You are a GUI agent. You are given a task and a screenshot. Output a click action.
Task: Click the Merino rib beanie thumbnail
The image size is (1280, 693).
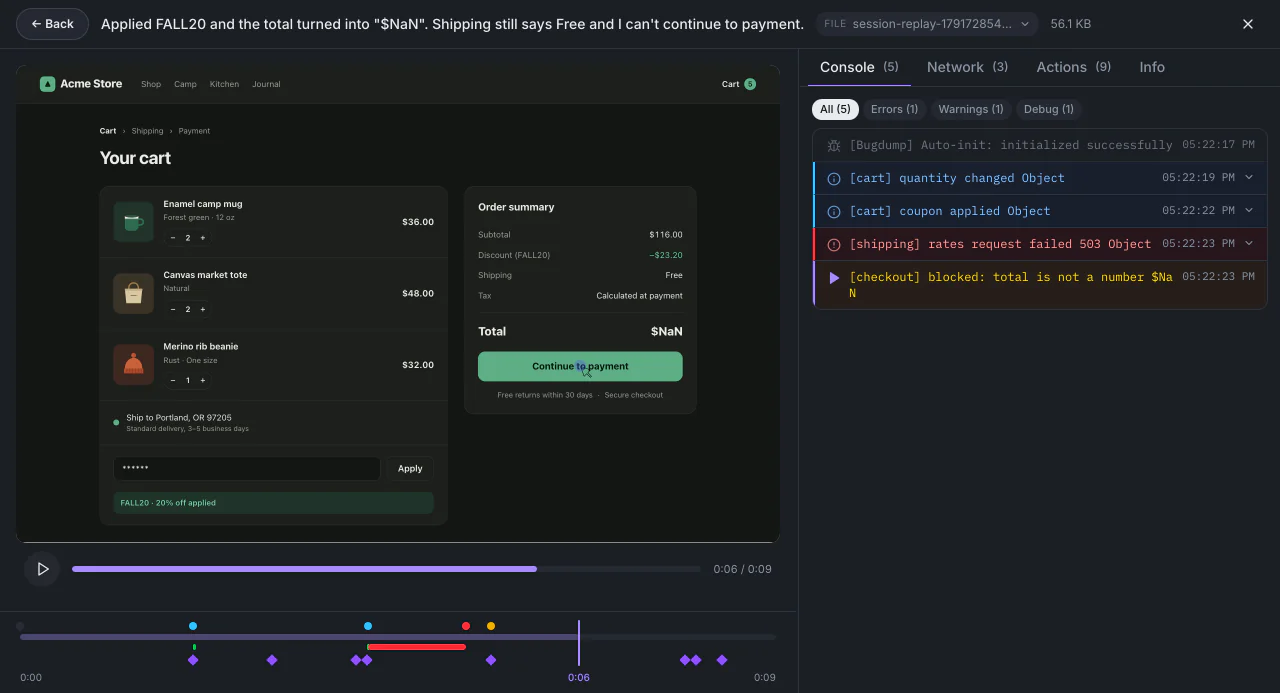(x=133, y=365)
